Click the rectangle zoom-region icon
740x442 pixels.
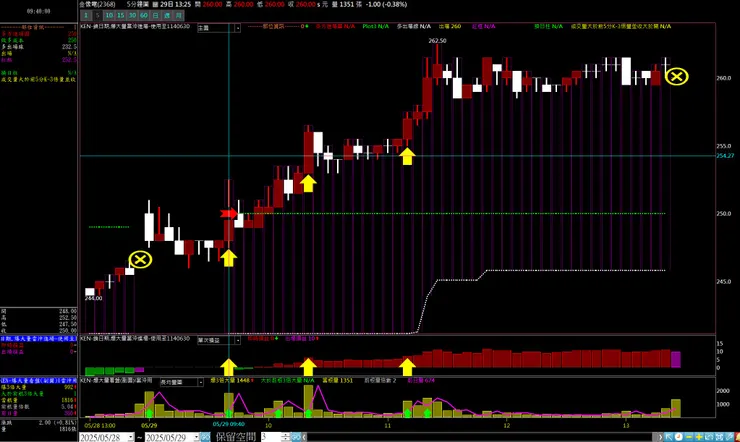[709, 437]
